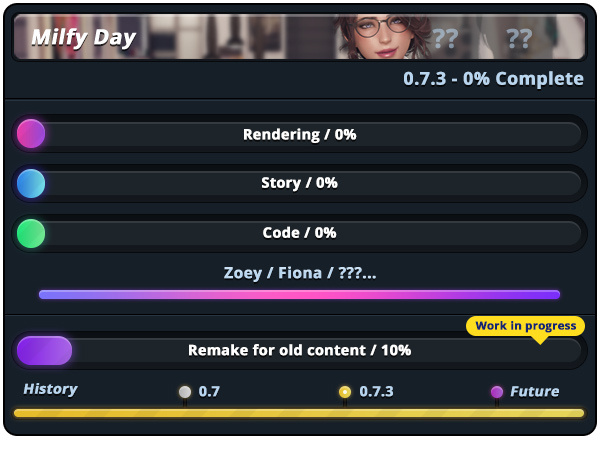600x449 pixels.
Task: Click the character portrait with glasses
Action: [x=383, y=37]
